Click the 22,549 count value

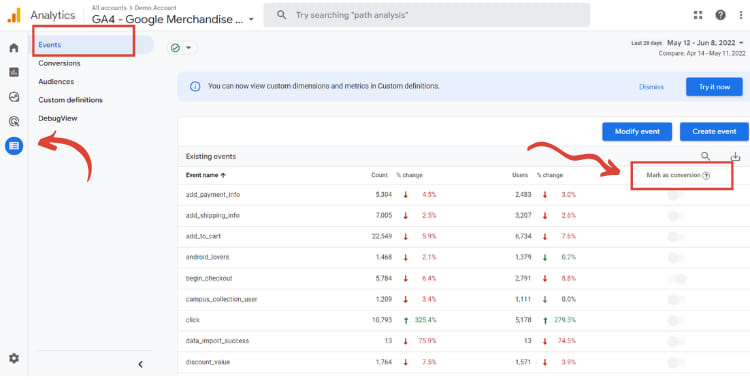coord(382,236)
